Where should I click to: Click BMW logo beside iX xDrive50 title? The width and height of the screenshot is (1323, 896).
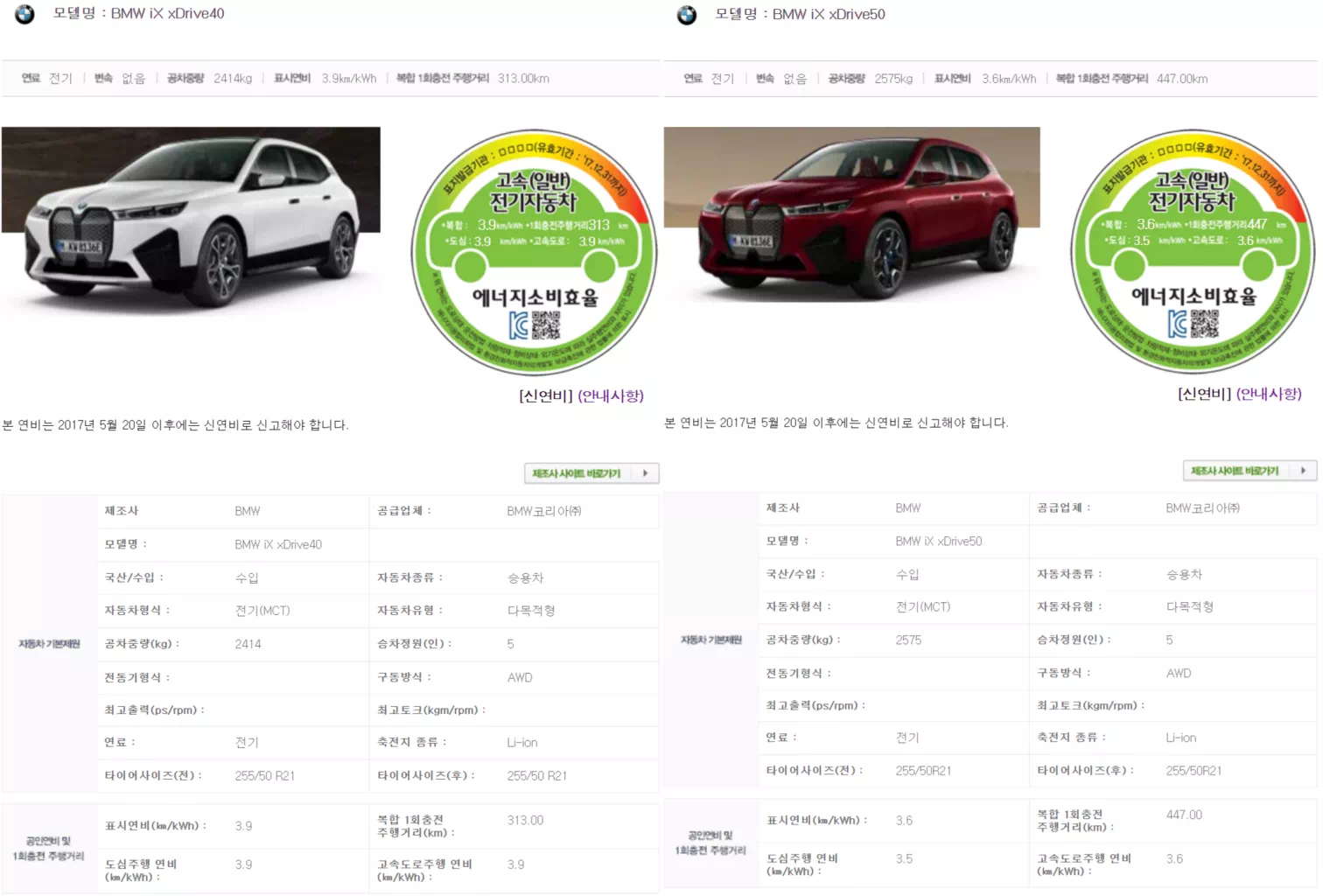point(687,15)
